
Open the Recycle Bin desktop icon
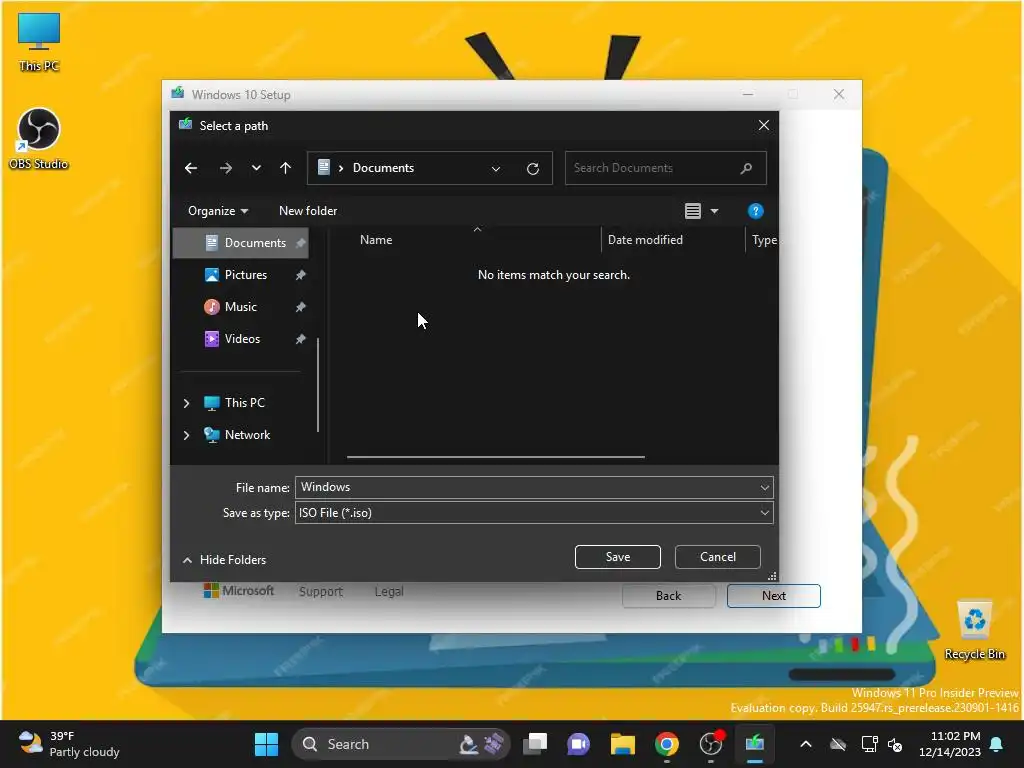[x=975, y=630]
